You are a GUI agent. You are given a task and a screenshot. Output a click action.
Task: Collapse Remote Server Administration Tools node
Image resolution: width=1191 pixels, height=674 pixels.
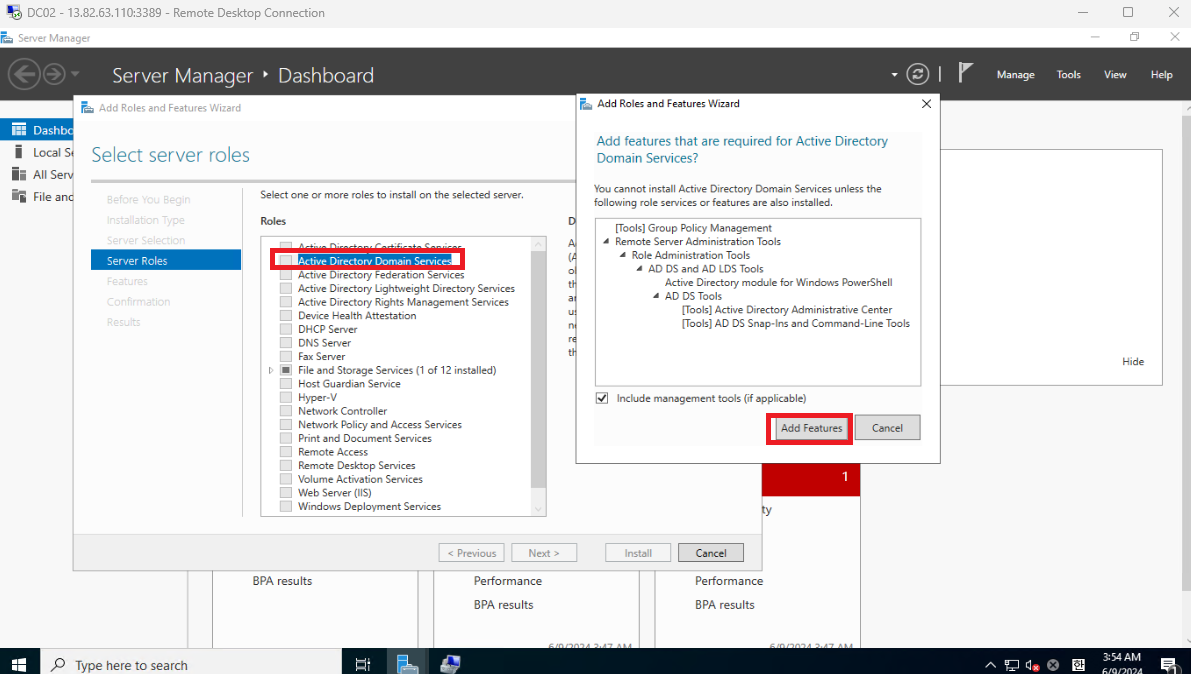(606, 242)
